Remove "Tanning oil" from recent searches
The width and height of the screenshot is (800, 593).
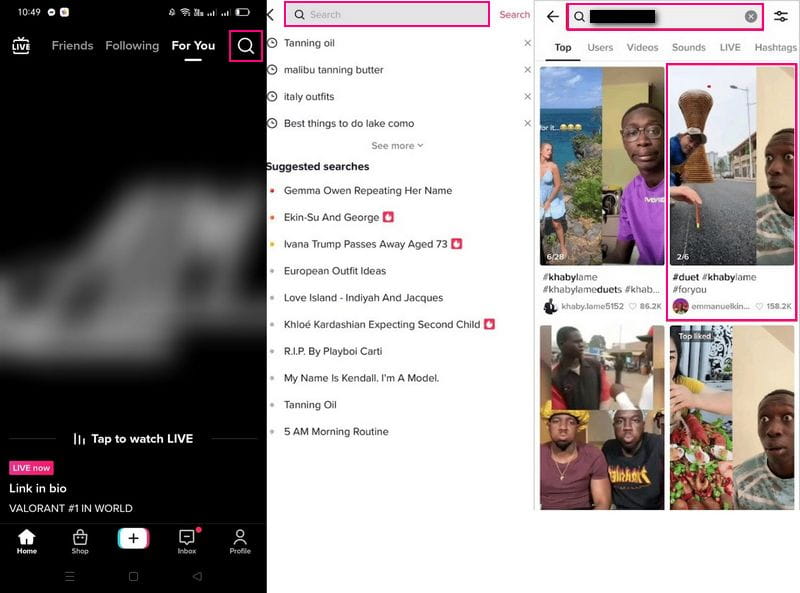(527, 43)
